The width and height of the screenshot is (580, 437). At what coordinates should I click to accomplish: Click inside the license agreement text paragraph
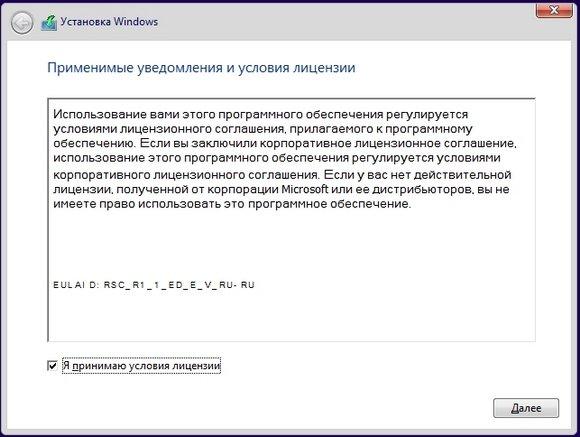pos(285,159)
